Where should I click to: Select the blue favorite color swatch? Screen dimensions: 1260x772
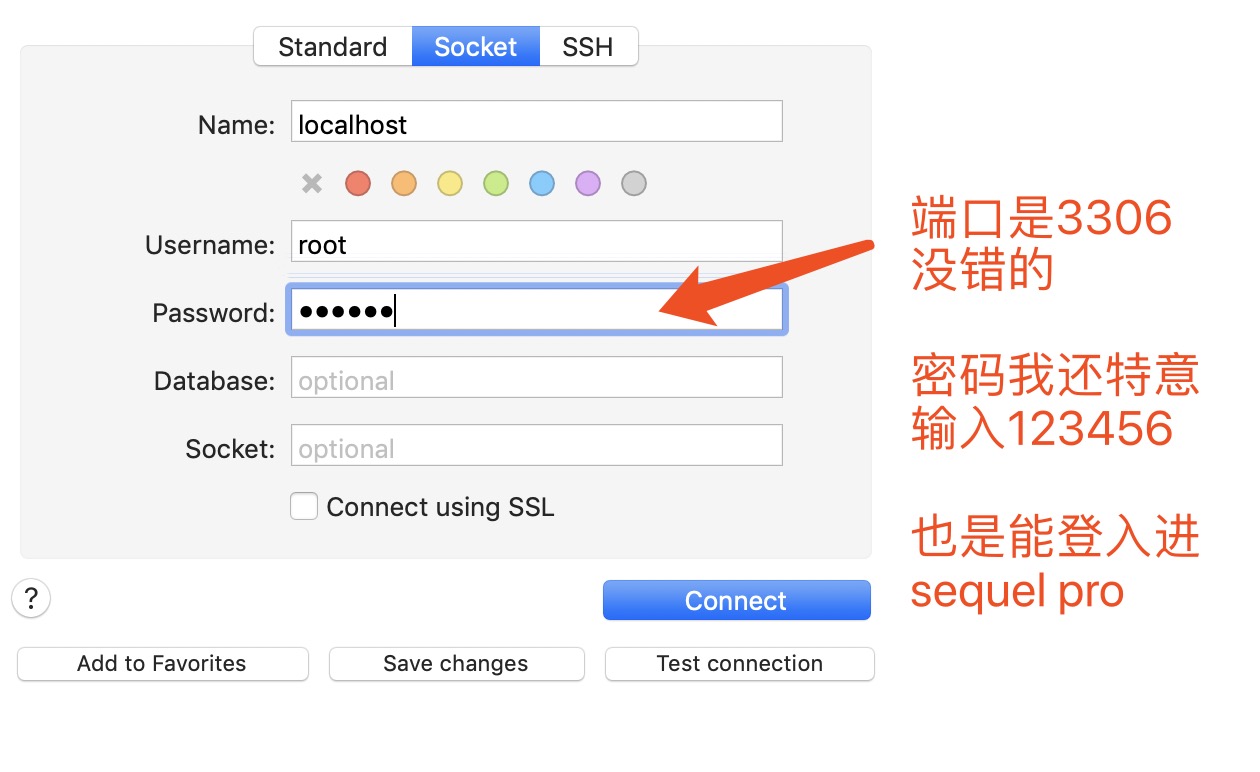pyautogui.click(x=541, y=183)
